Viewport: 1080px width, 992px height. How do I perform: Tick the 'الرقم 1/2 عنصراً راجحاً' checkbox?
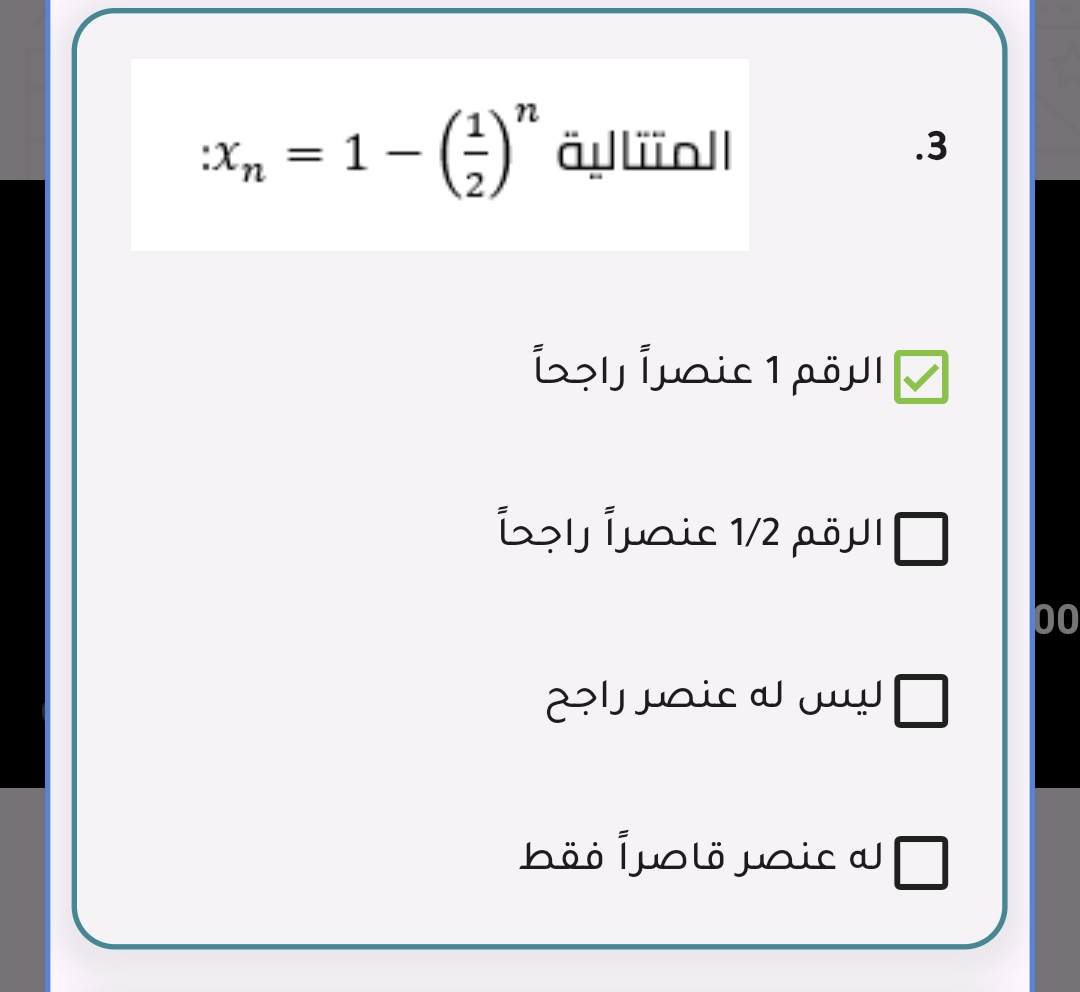(x=920, y=540)
